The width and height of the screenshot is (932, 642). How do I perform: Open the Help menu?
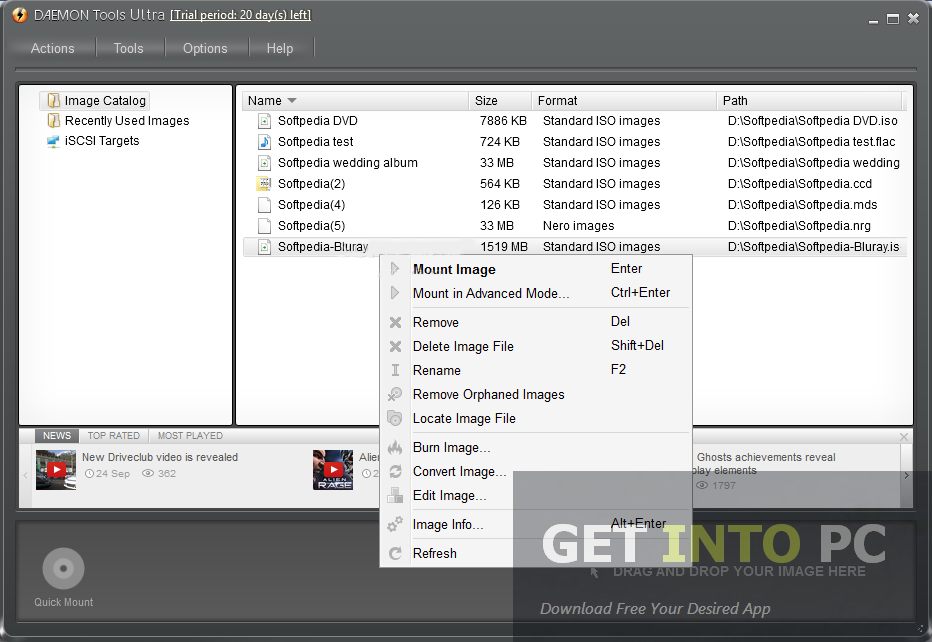[x=280, y=48]
